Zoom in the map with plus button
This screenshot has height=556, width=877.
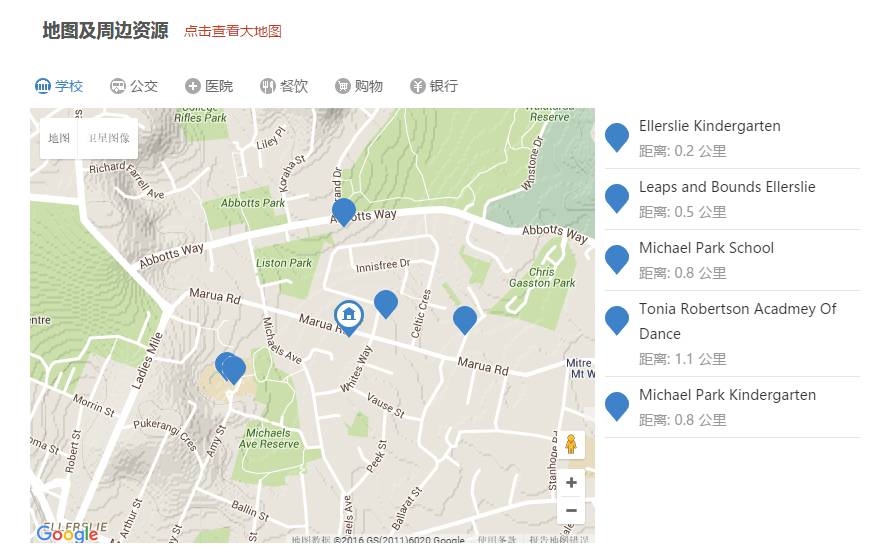pos(571,483)
